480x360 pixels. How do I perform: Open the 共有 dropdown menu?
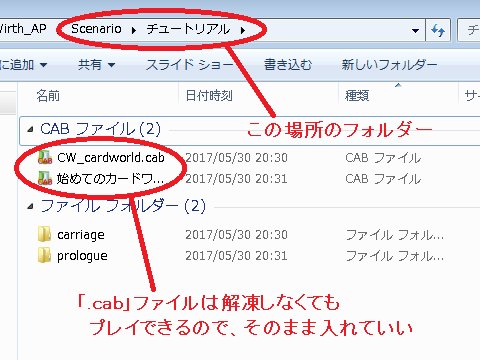pos(97,64)
